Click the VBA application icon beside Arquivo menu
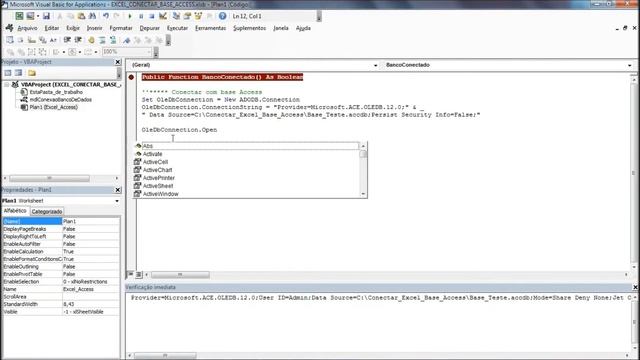Screen dimensions: 640x360 pyautogui.click(x=9, y=28)
